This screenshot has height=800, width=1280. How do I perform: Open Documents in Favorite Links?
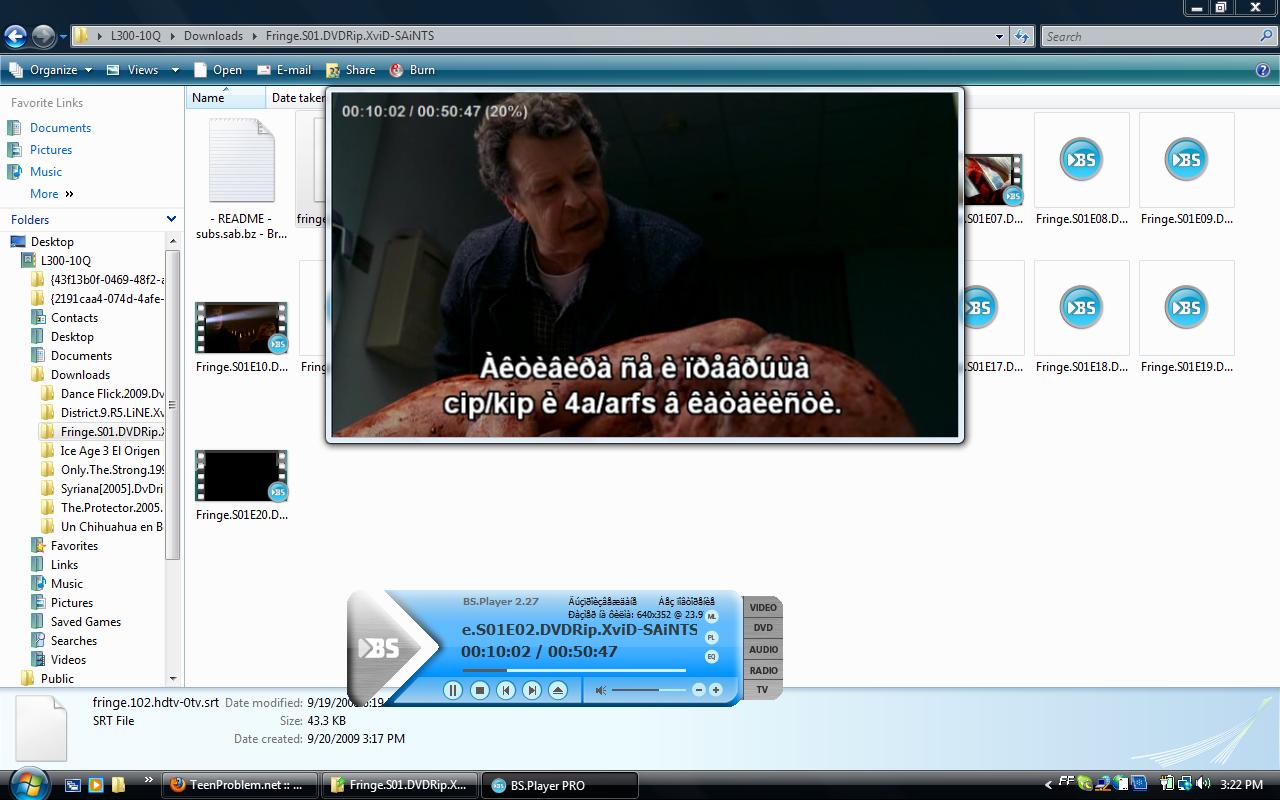point(60,128)
